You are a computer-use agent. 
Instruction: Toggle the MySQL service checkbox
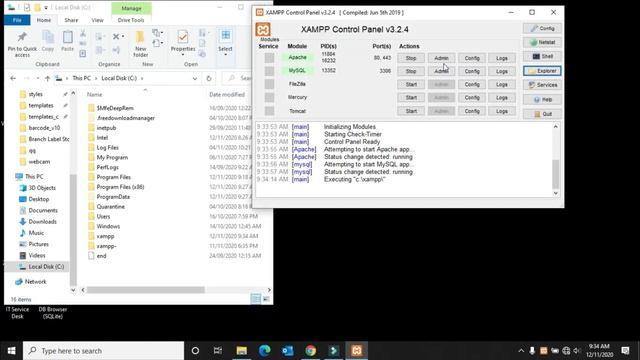269,71
